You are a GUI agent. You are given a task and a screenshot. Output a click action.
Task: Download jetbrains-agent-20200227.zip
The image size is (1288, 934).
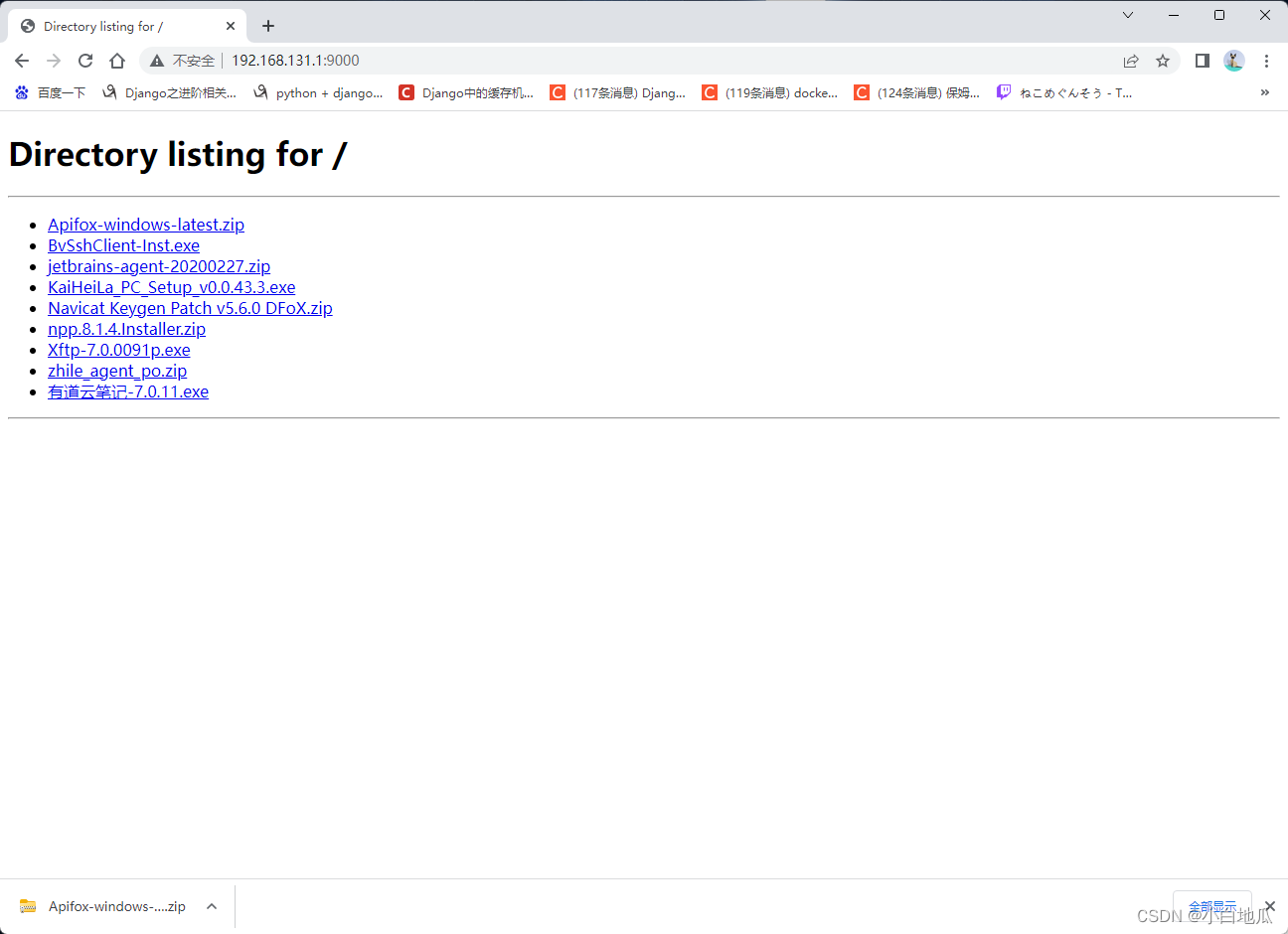pos(159,266)
